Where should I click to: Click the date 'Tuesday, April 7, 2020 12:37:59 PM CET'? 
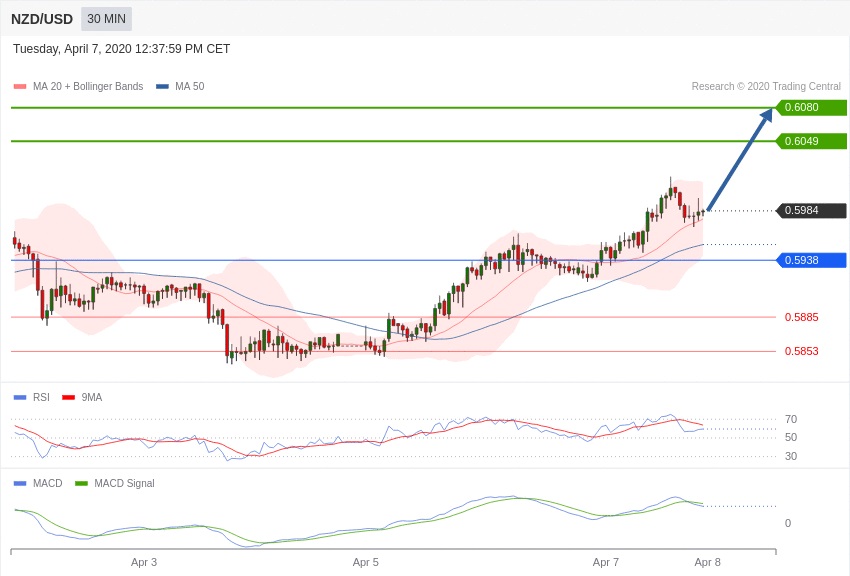click(x=121, y=49)
